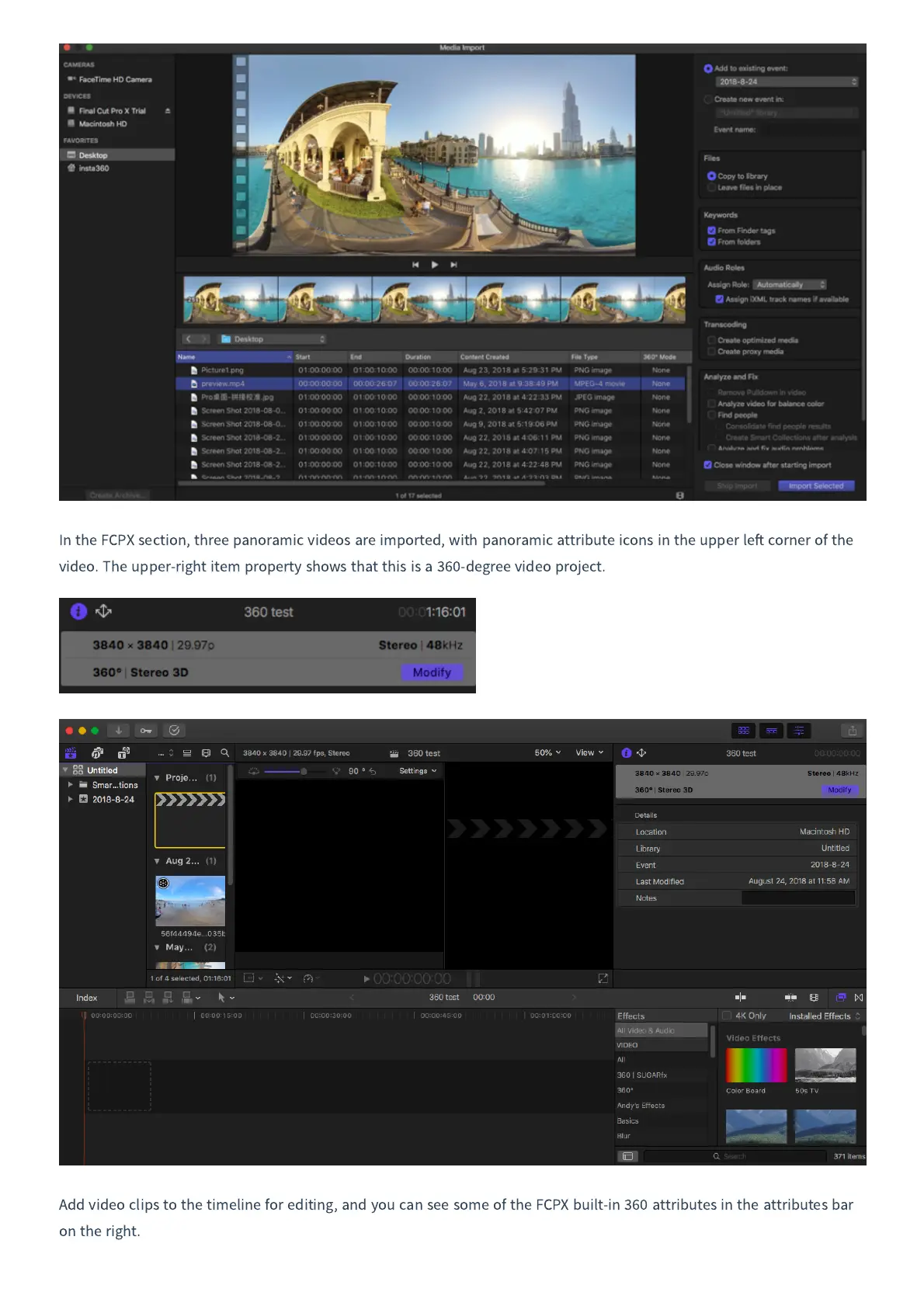Click the full screen viewer arrow icon
The image size is (924, 1306).
[x=603, y=978]
